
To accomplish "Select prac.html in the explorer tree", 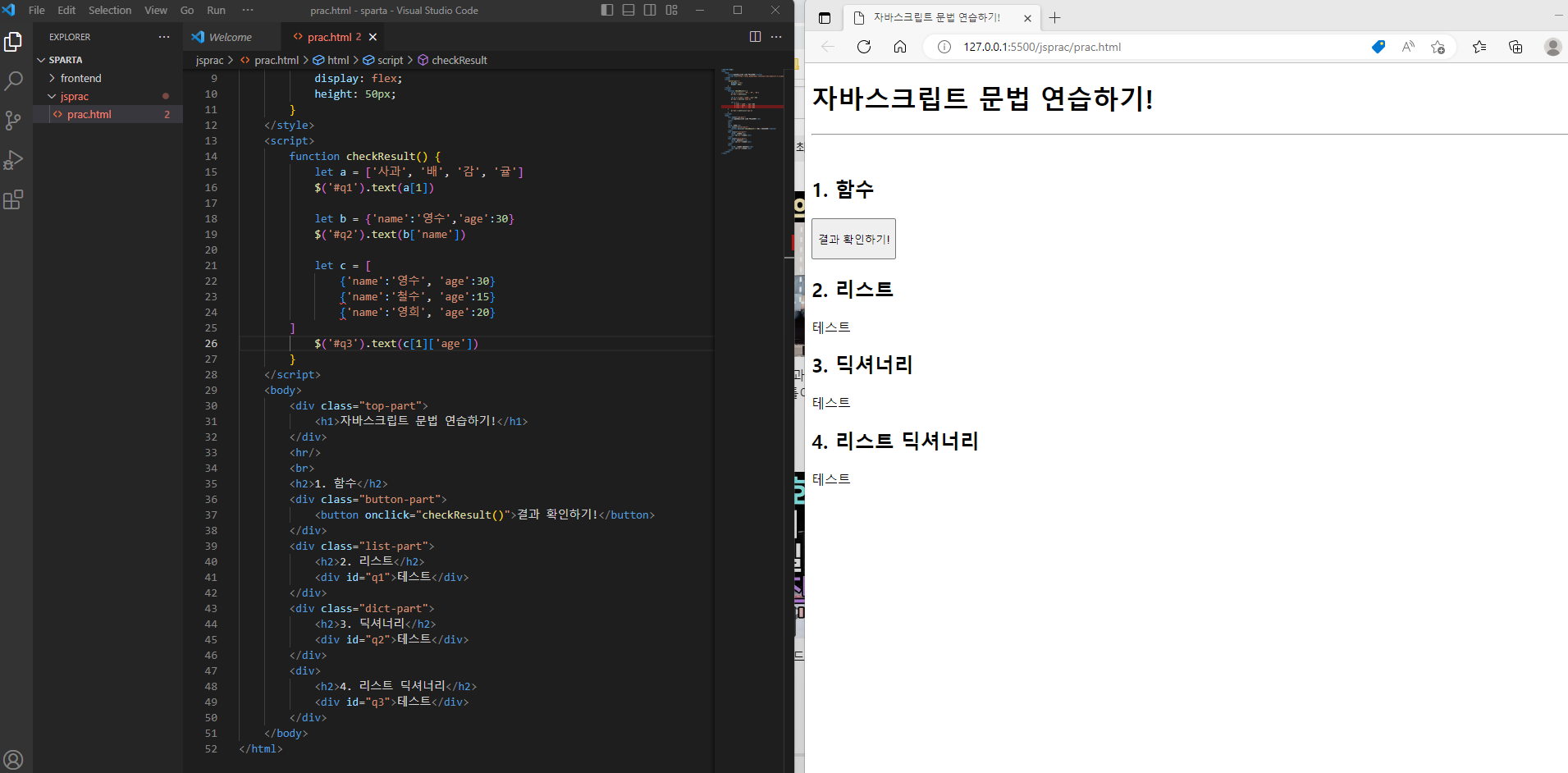I will click(107, 114).
